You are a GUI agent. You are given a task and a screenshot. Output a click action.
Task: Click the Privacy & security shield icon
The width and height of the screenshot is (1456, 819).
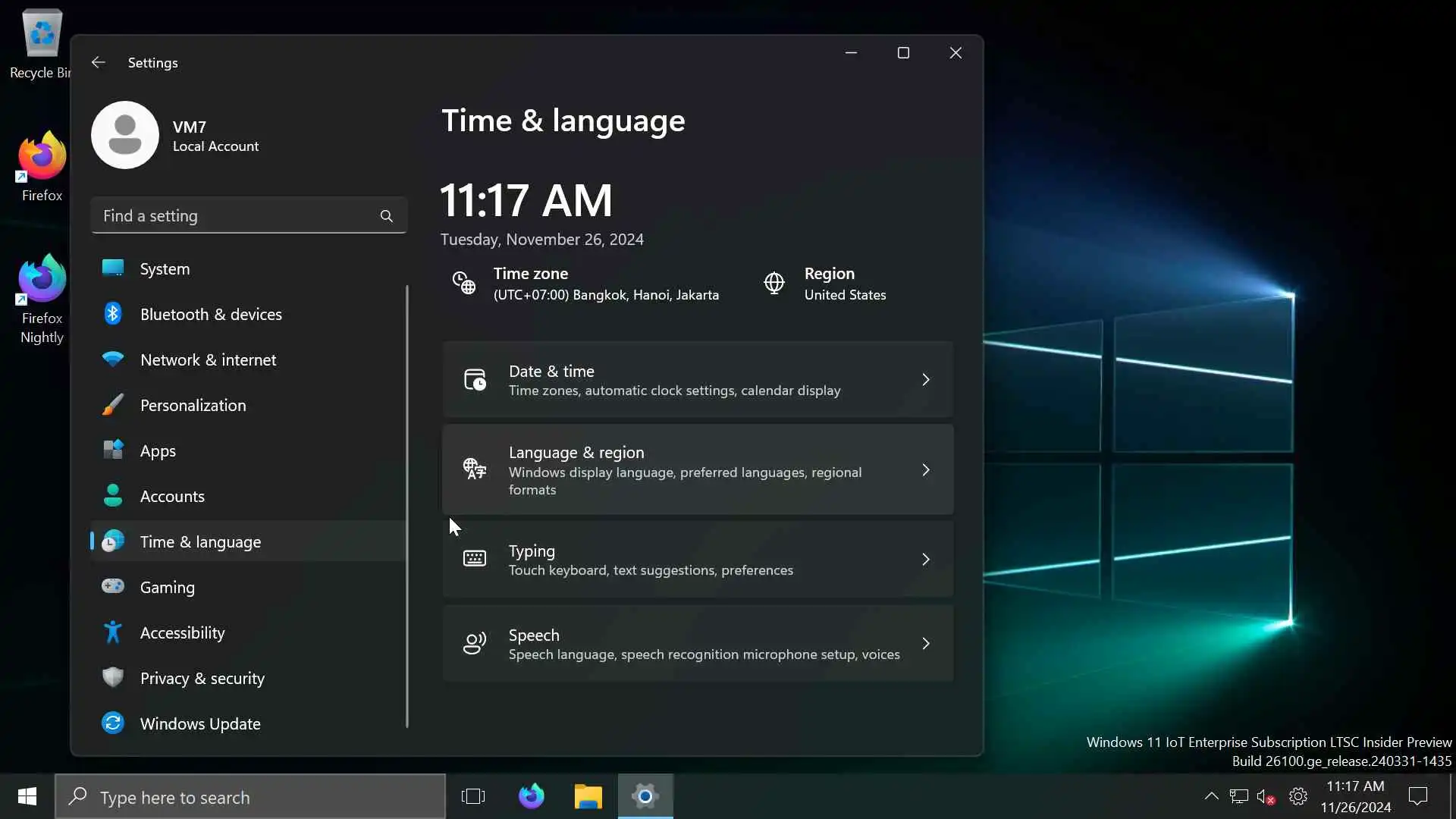pos(113,677)
